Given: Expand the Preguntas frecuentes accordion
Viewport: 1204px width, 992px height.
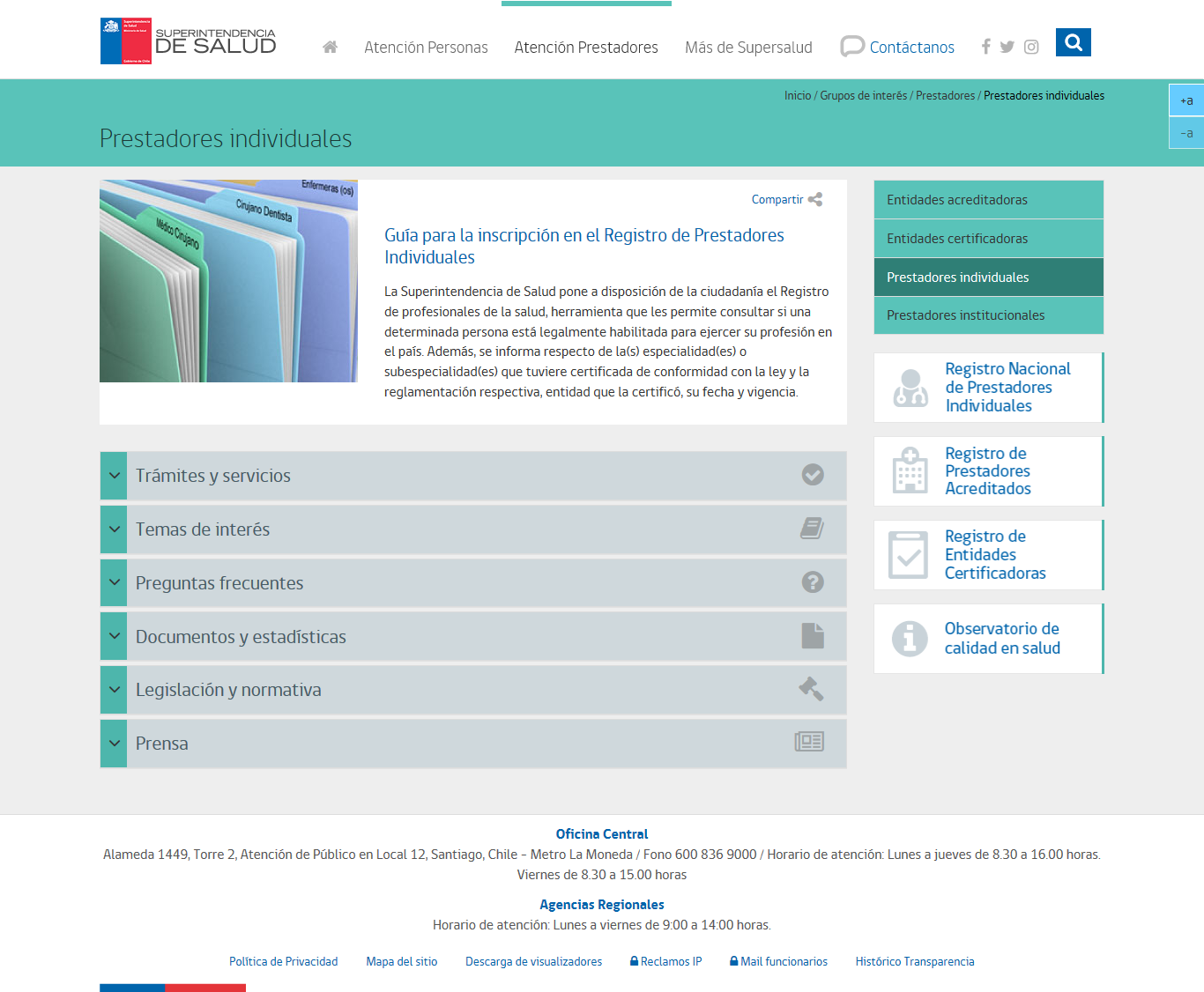Looking at the screenshot, I should (472, 583).
